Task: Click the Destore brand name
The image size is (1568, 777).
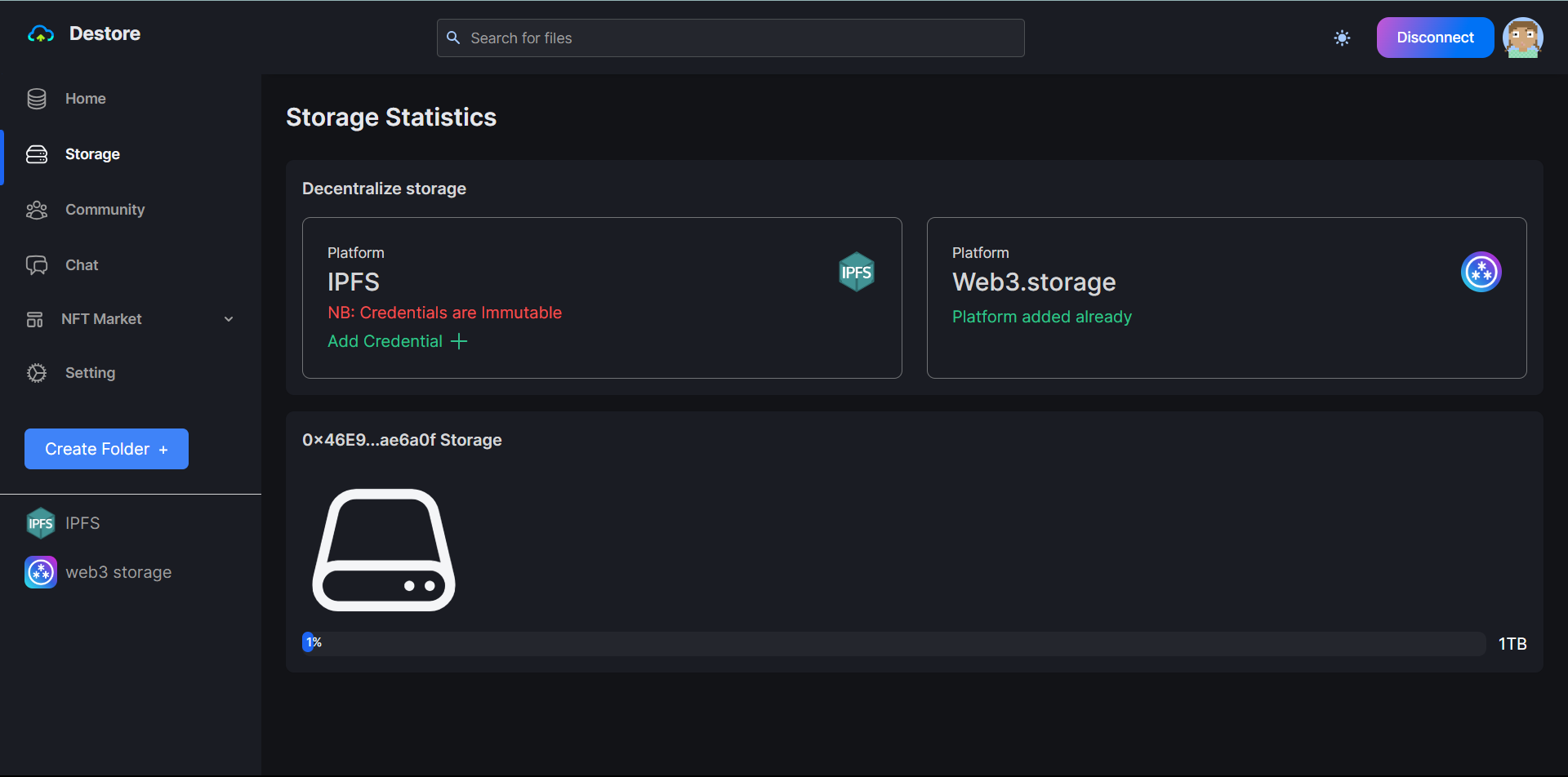Action: [105, 33]
